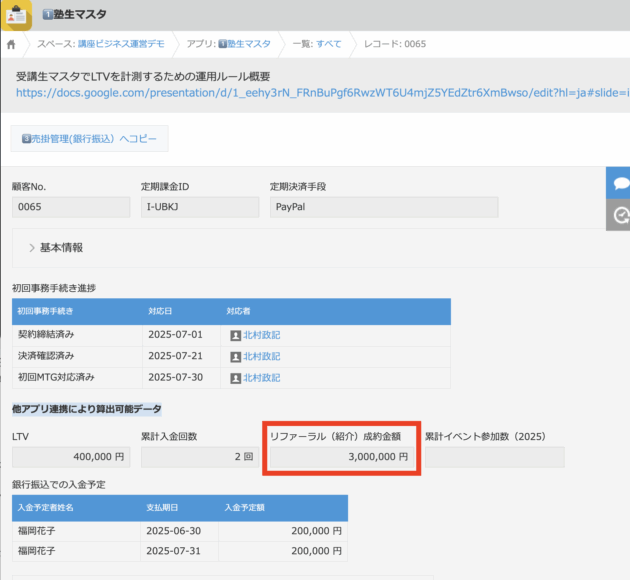This screenshot has width=630, height=580.
Task: Open the すべて list view link
Action: [328, 45]
